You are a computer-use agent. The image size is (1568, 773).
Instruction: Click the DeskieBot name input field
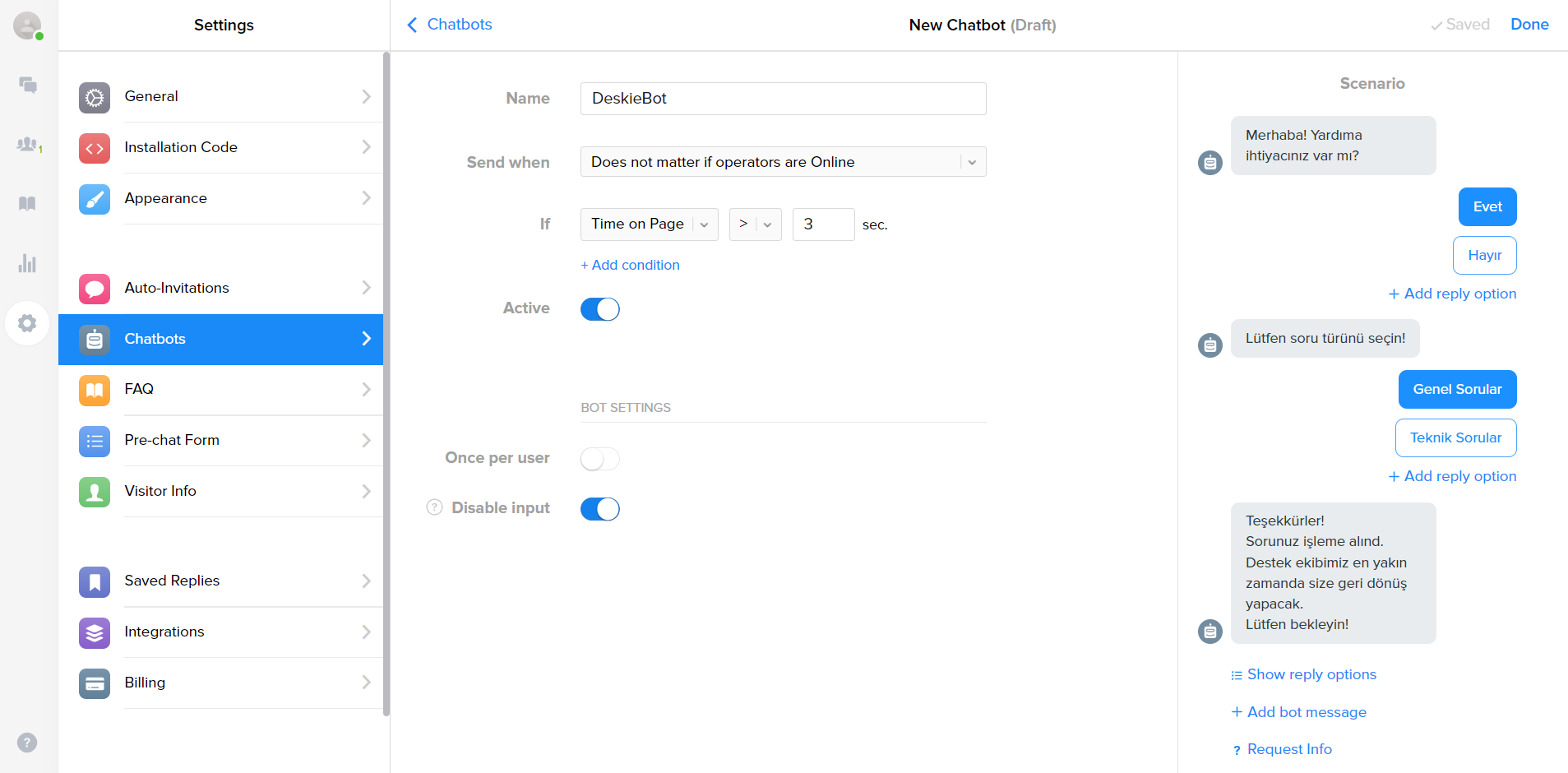[x=782, y=99]
